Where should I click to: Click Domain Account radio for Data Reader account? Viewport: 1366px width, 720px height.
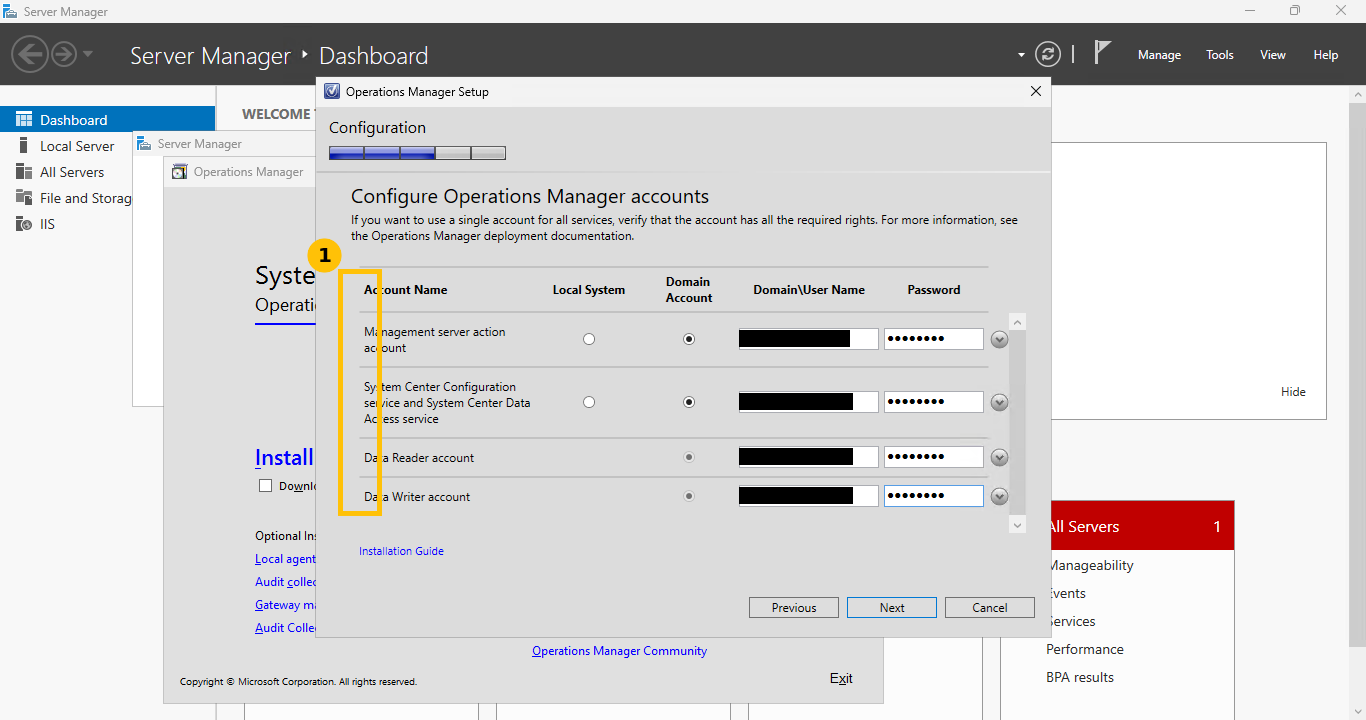click(x=689, y=457)
